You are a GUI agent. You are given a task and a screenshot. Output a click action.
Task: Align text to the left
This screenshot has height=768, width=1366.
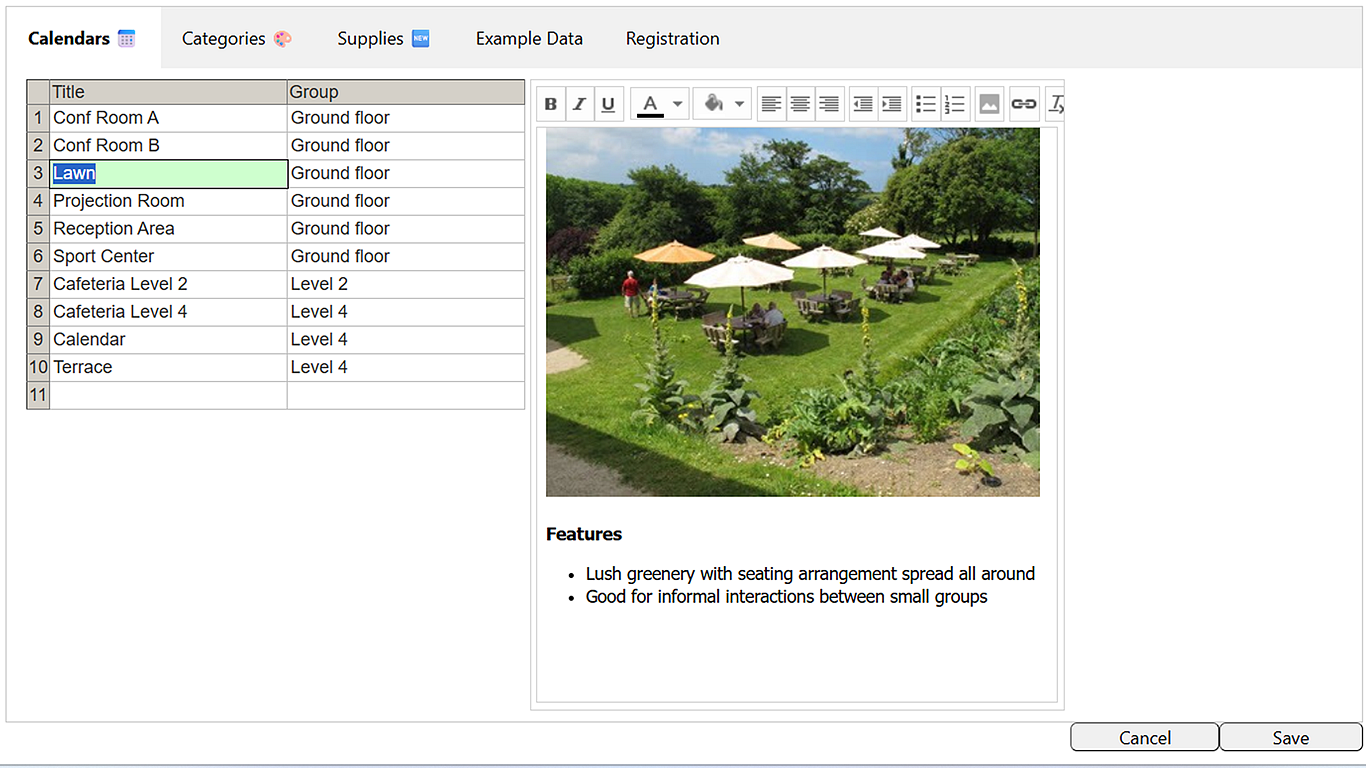(x=771, y=103)
